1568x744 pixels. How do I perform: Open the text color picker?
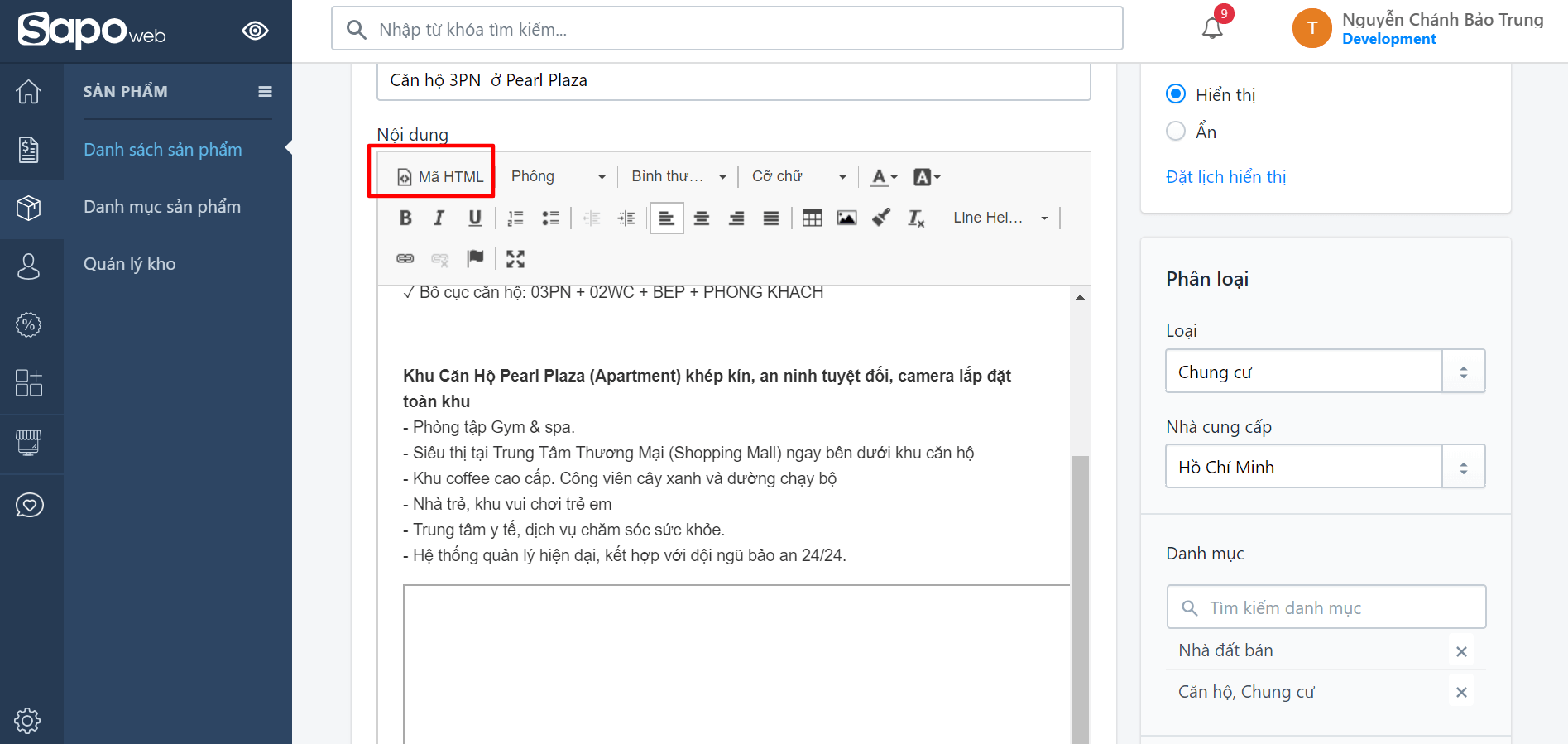[885, 177]
